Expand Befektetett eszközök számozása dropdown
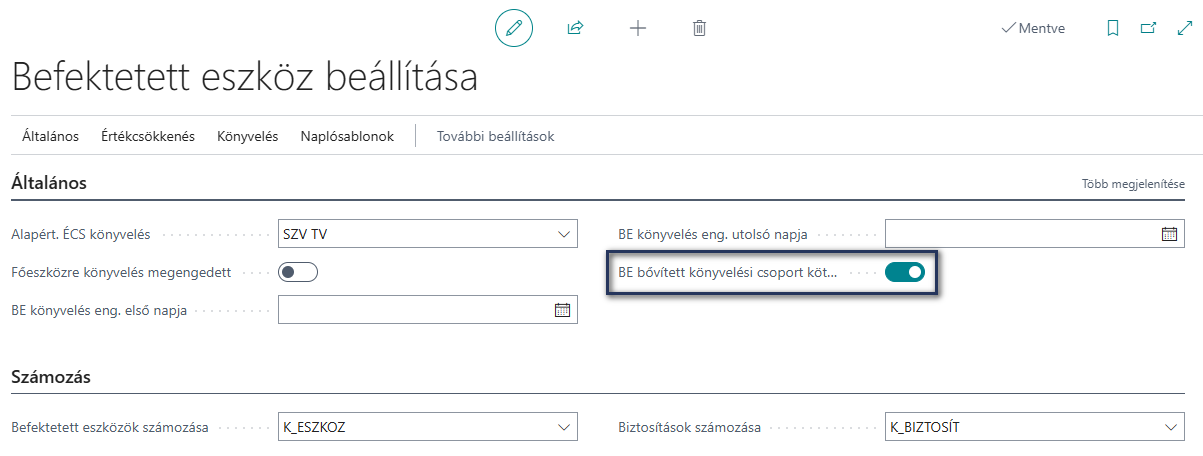 click(x=562, y=427)
